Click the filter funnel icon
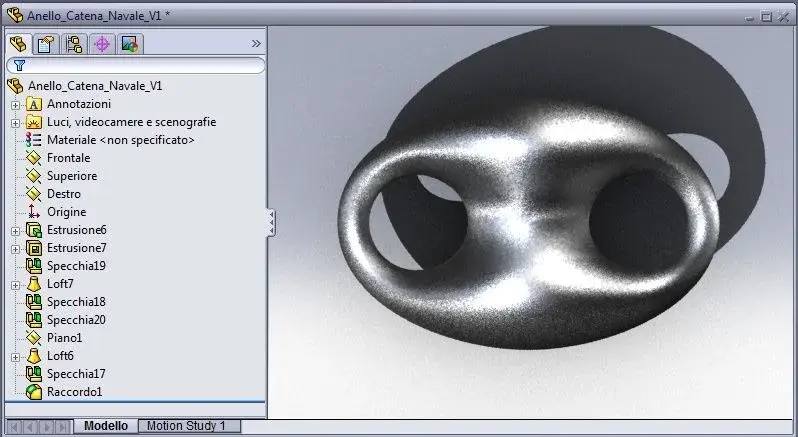The image size is (798, 437). pos(19,65)
